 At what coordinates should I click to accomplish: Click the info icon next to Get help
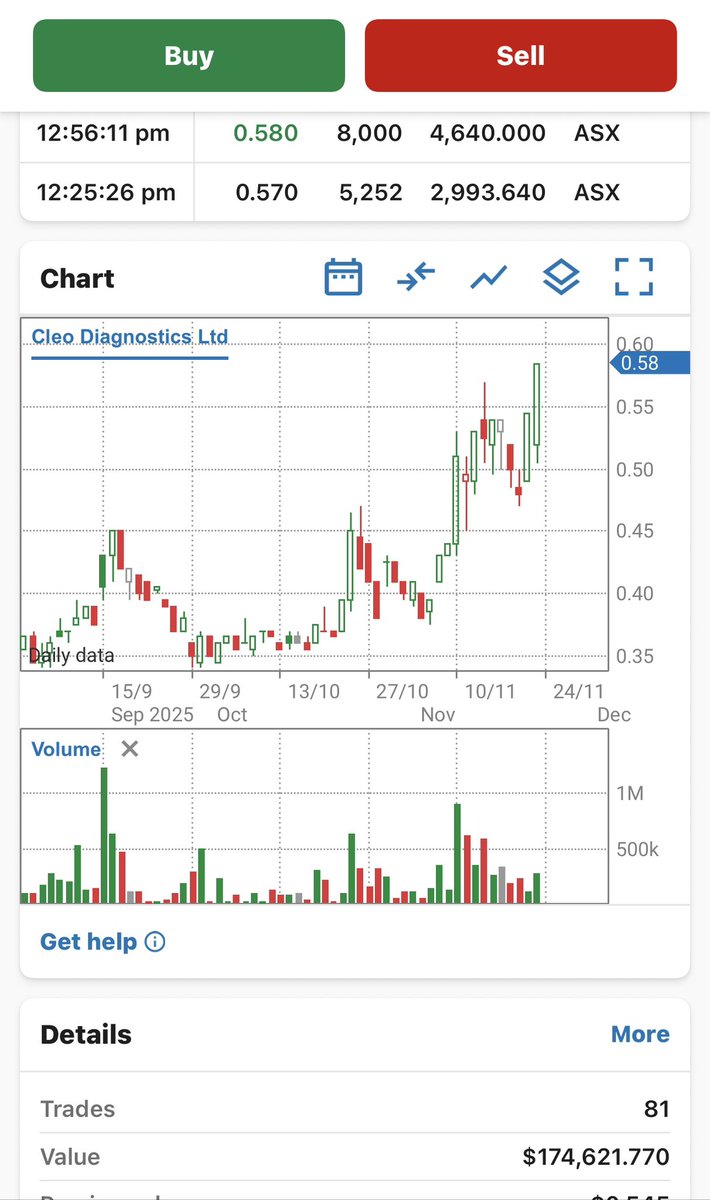click(x=155, y=941)
